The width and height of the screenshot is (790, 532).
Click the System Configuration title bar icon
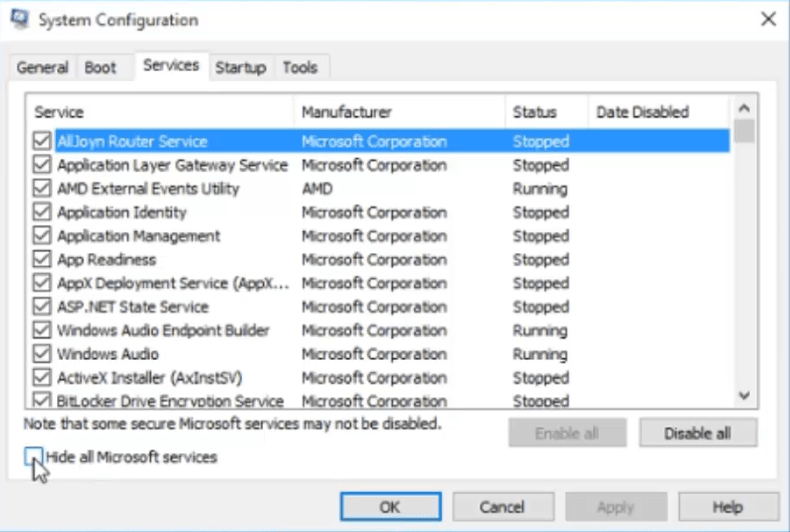click(x=20, y=19)
